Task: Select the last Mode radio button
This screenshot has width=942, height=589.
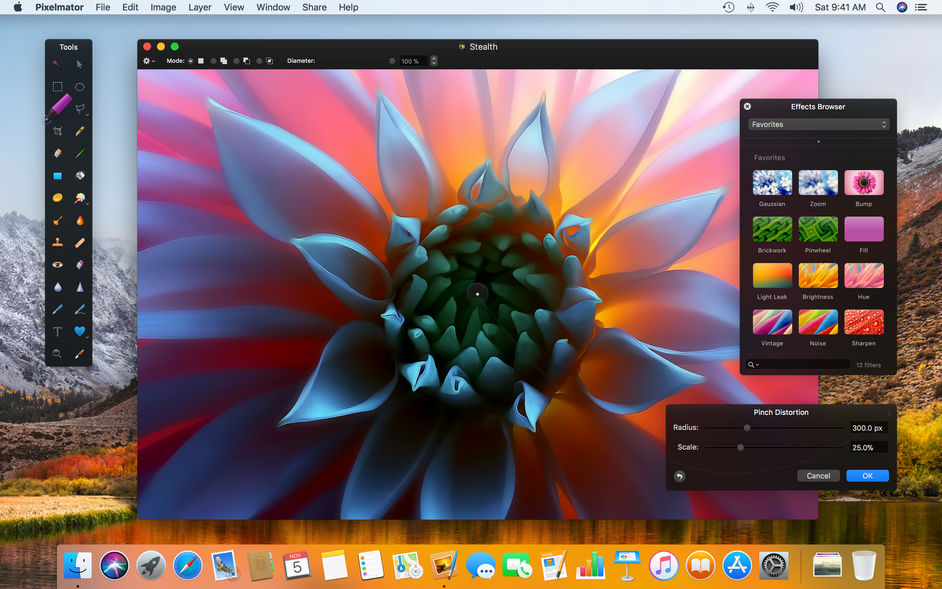Action: pyautogui.click(x=259, y=61)
